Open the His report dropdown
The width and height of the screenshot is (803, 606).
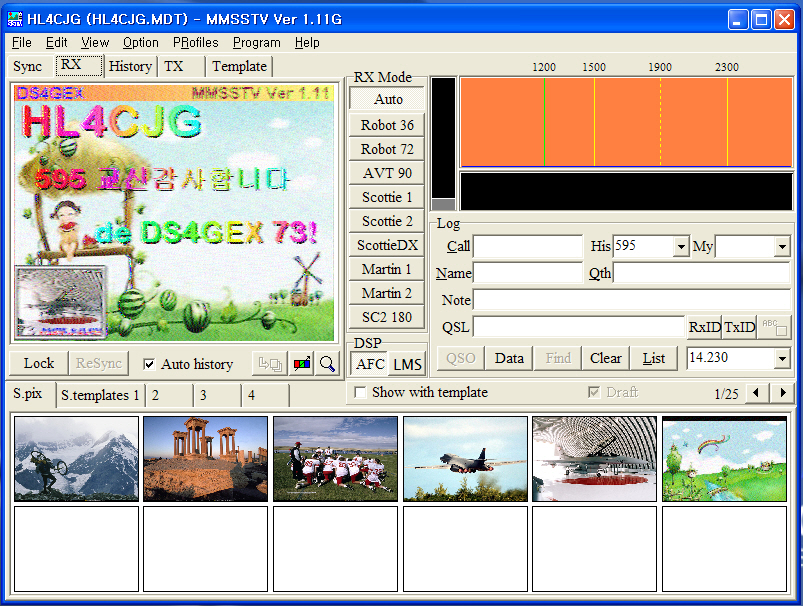point(681,247)
